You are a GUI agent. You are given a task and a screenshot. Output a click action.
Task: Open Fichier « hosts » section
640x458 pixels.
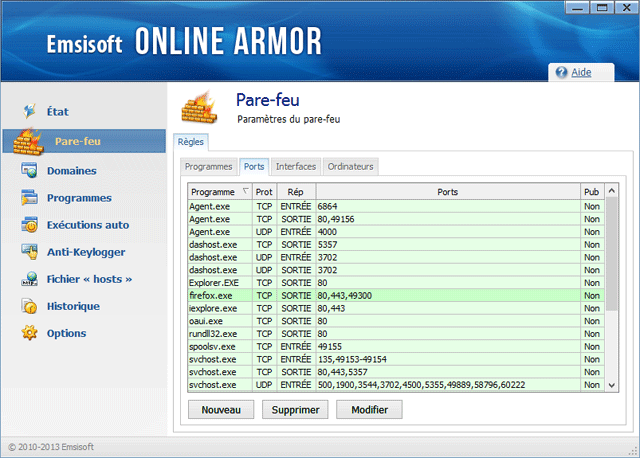tap(89, 279)
